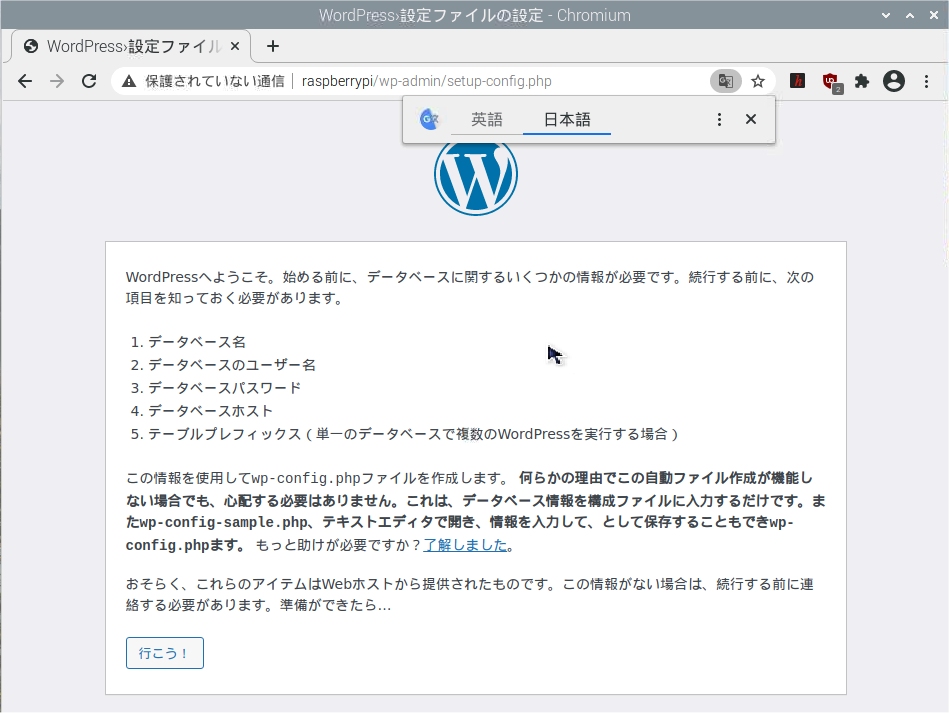Screen dimensions: 949x713
Task: Open the red 'h' extension icon
Action: coord(797,81)
